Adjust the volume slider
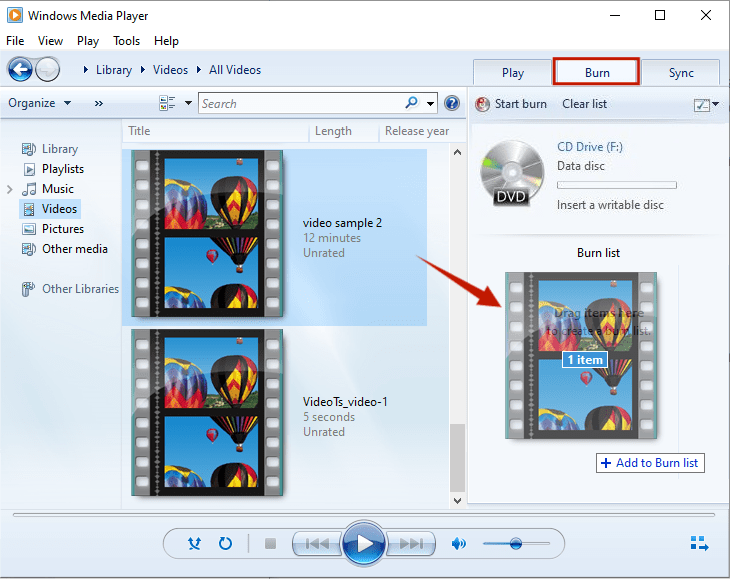Image resolution: width=730 pixels, height=579 pixels. pos(515,544)
